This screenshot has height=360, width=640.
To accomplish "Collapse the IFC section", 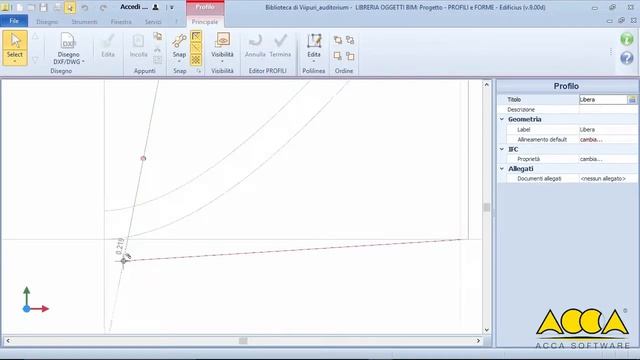I will pos(502,149).
